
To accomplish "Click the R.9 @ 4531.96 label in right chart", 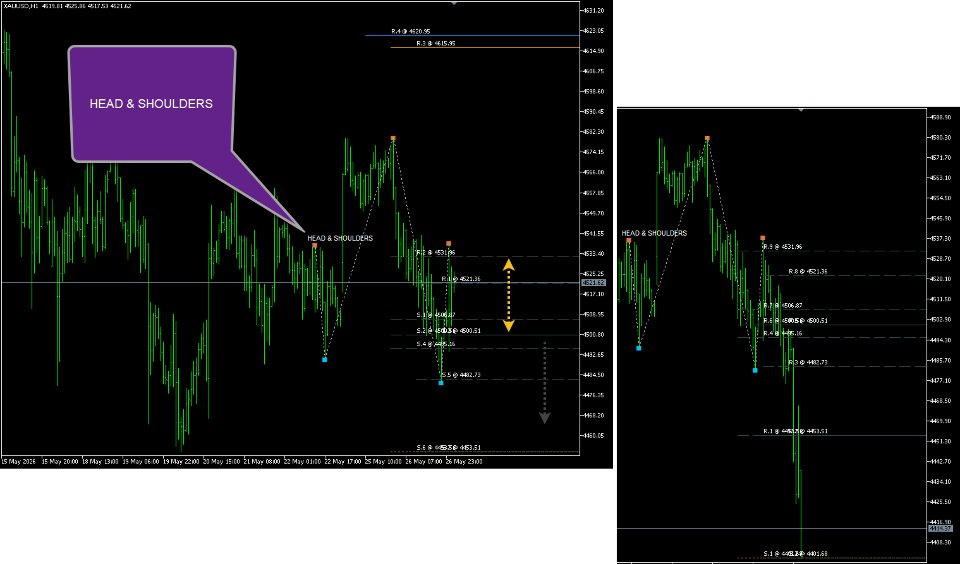I will (782, 247).
